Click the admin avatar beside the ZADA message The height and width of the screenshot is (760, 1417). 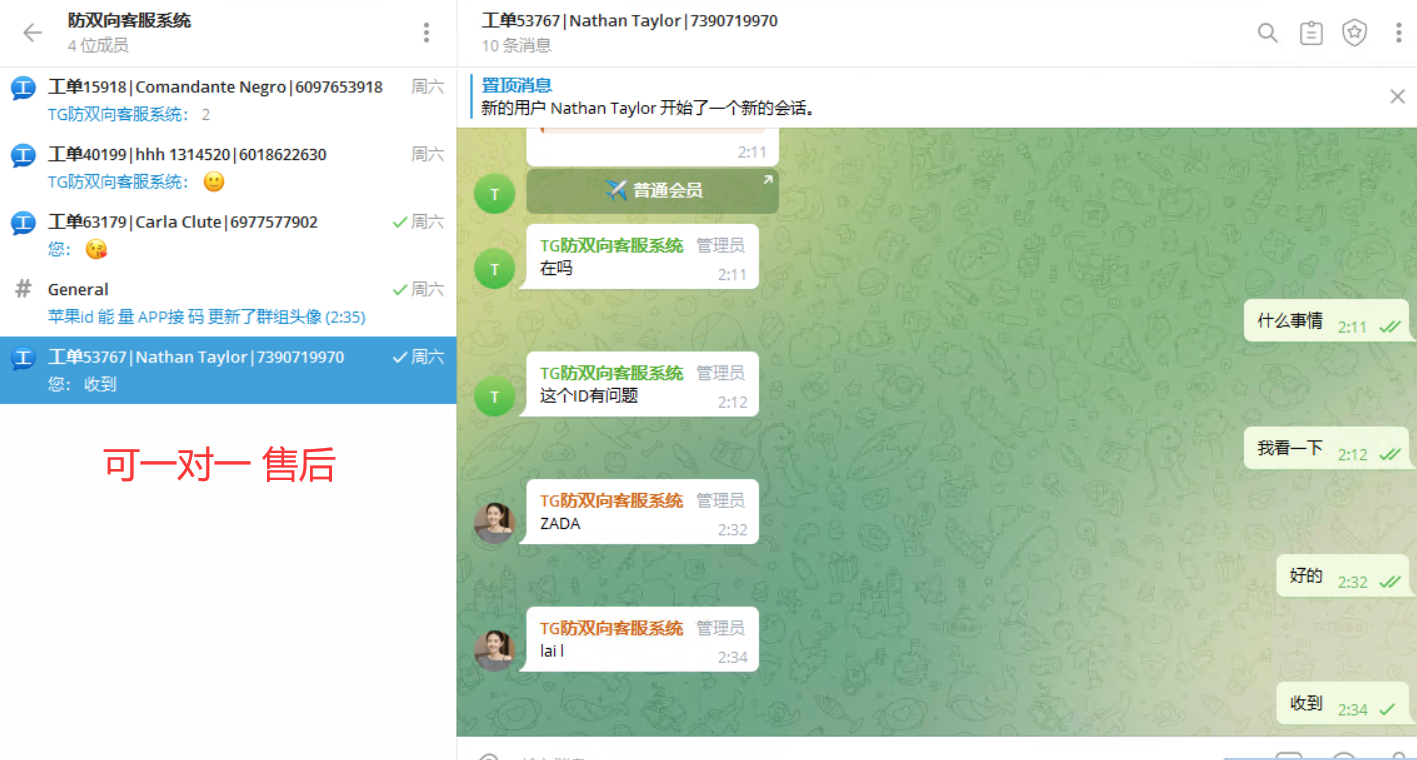pyautogui.click(x=494, y=523)
